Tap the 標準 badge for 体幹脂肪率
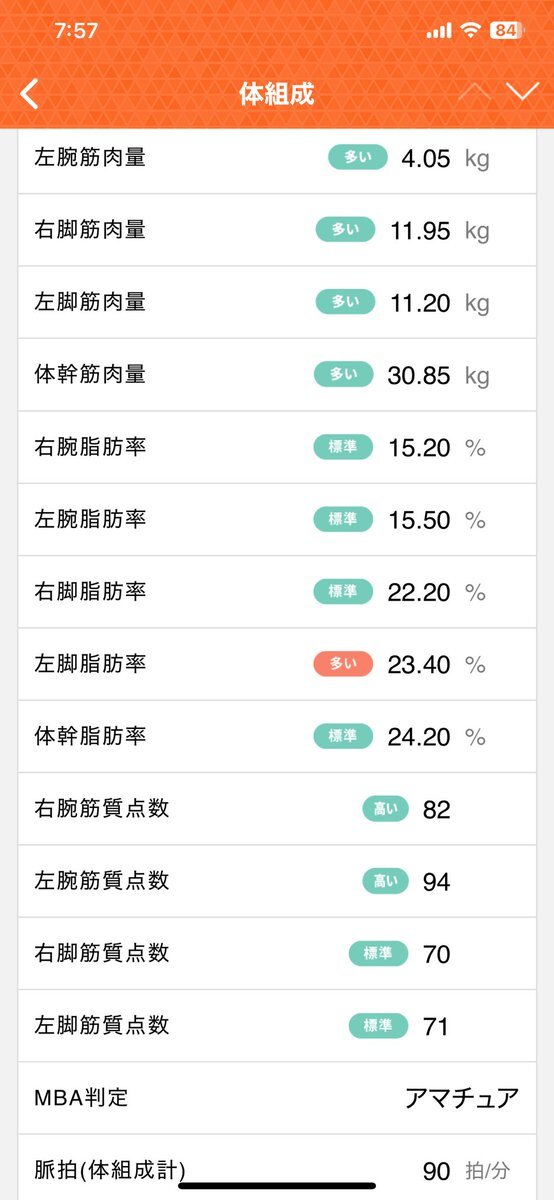 pyautogui.click(x=343, y=737)
